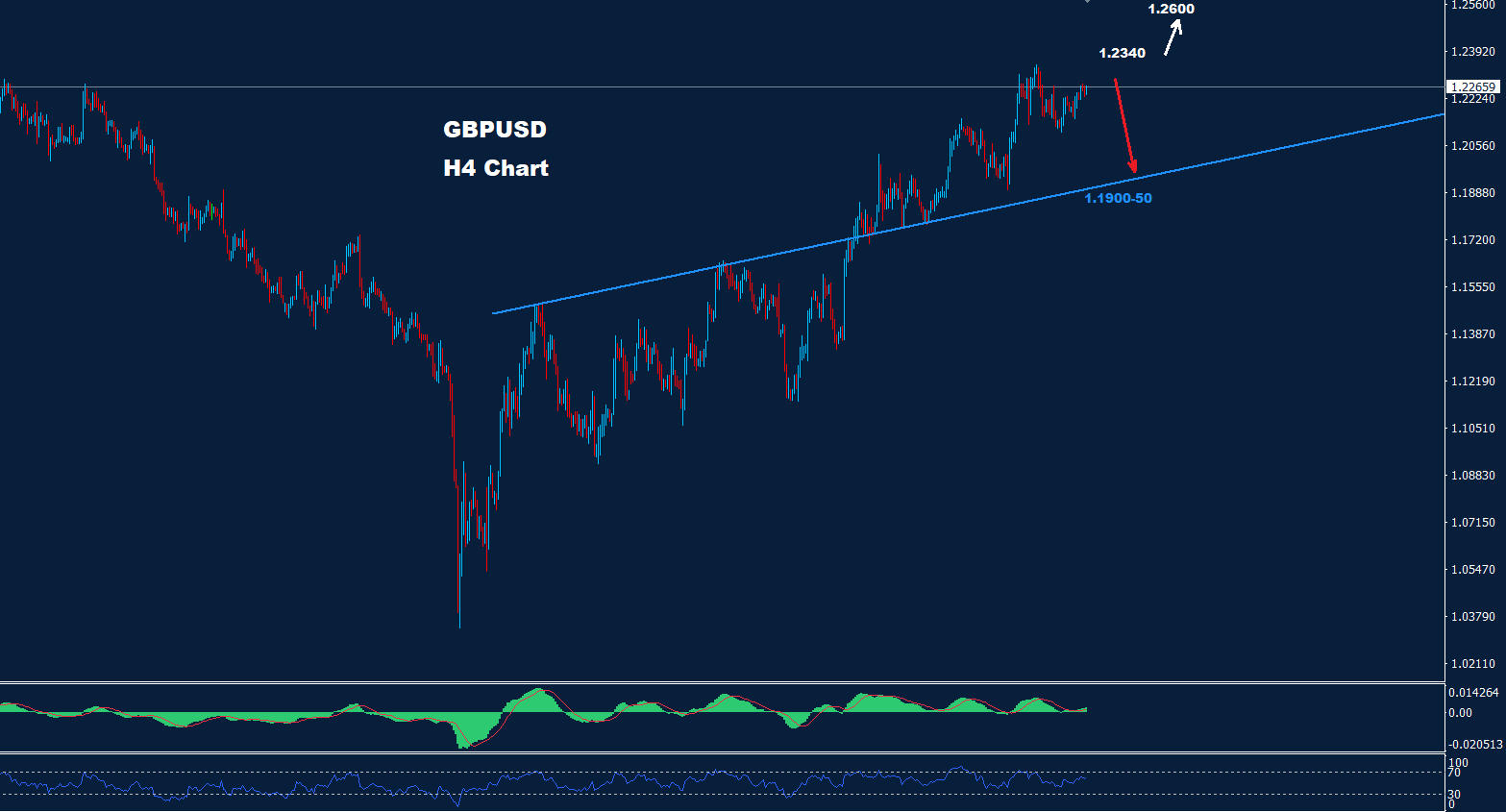This screenshot has width=1506, height=812.
Task: Click the 1.10510 price axis label
Action: pos(1472,429)
